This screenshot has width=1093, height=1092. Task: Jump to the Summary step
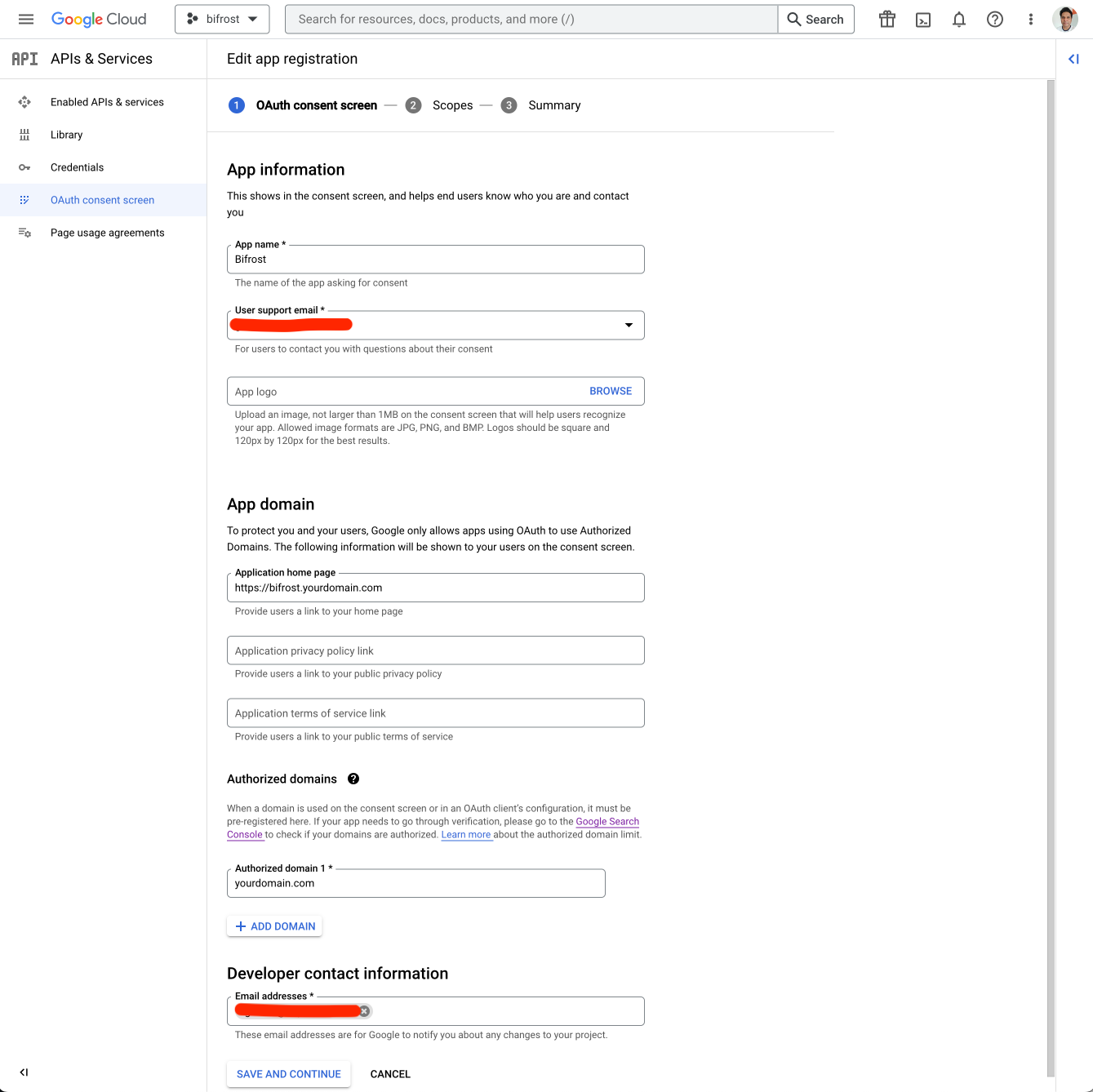(541, 105)
